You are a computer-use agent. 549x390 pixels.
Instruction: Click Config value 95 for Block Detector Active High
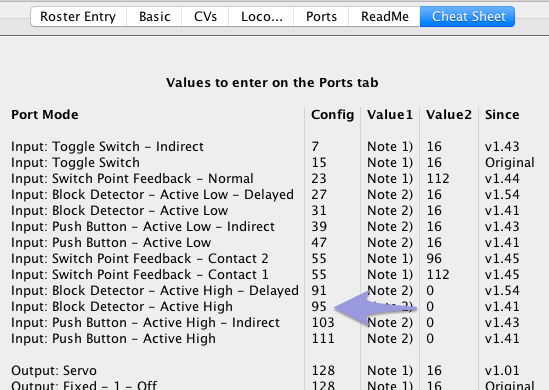(319, 307)
